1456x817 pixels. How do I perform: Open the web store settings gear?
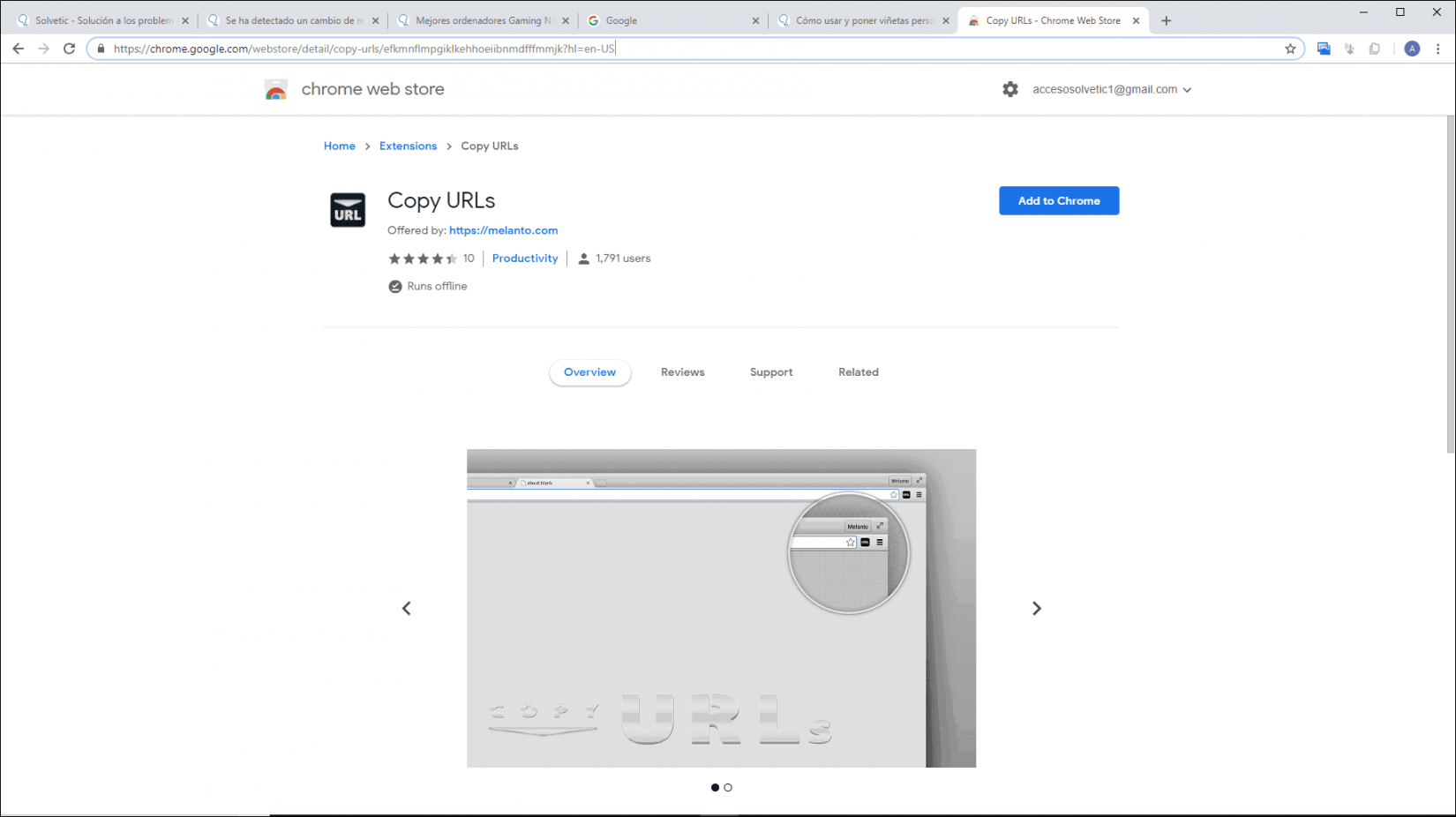point(1010,89)
